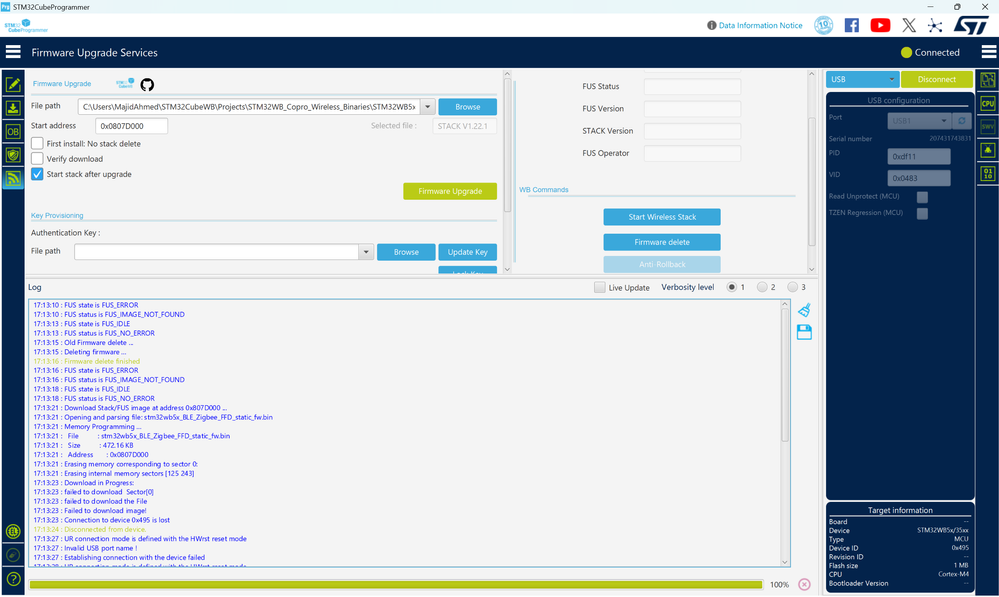Click the green progress bar at 100%
The height and width of the screenshot is (597, 999).
(396, 584)
